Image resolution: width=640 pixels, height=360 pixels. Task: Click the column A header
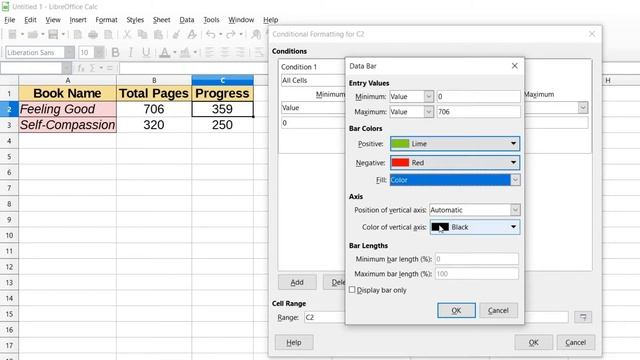67,80
